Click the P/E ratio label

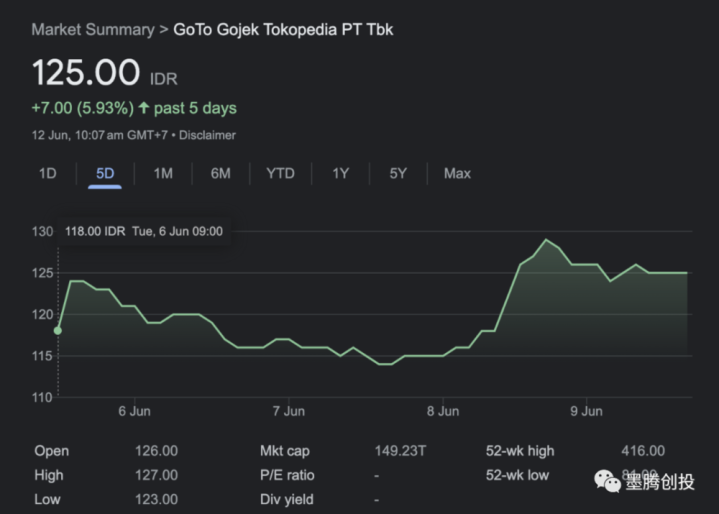pyautogui.click(x=287, y=475)
